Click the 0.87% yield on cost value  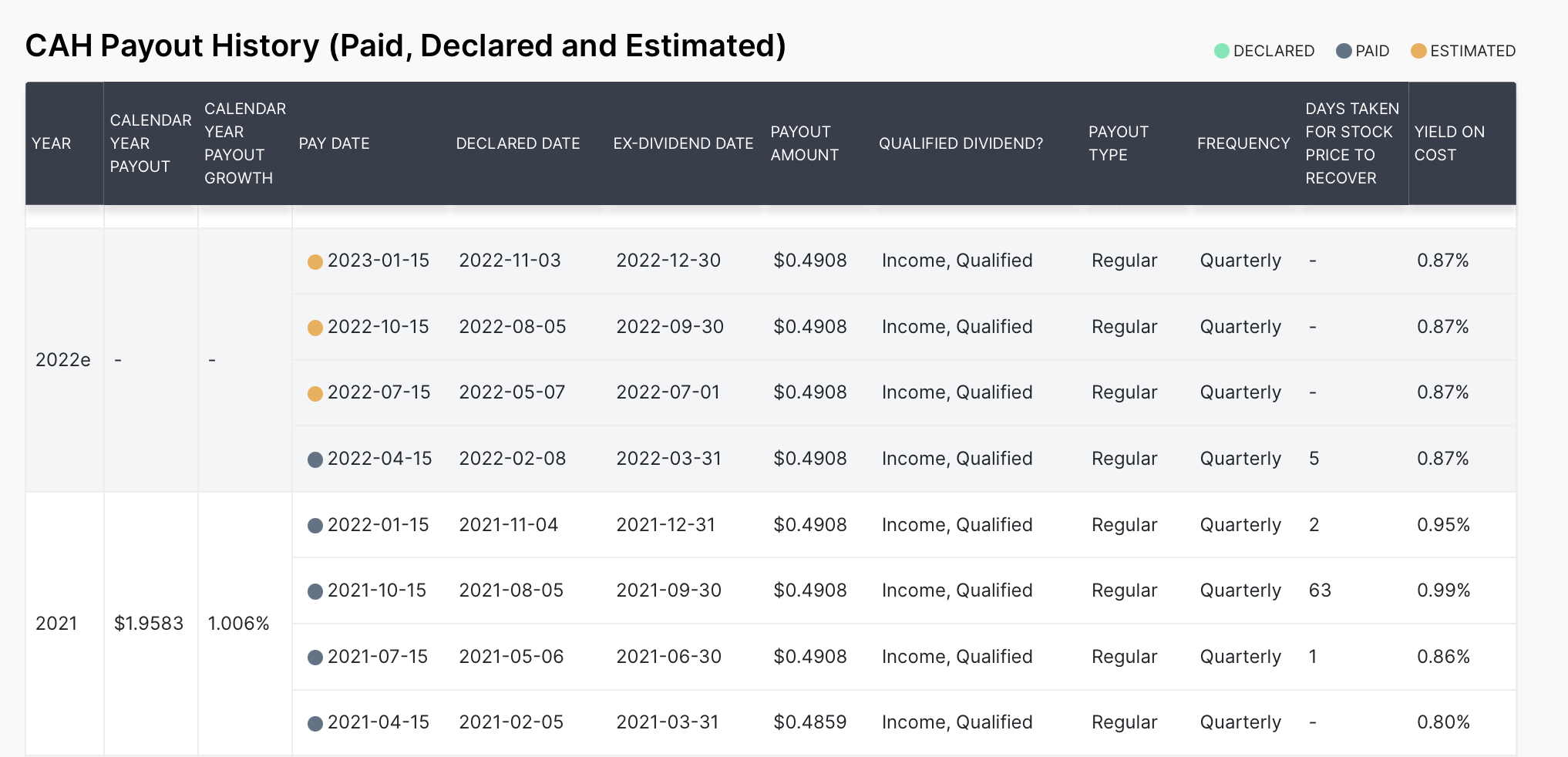1443,261
